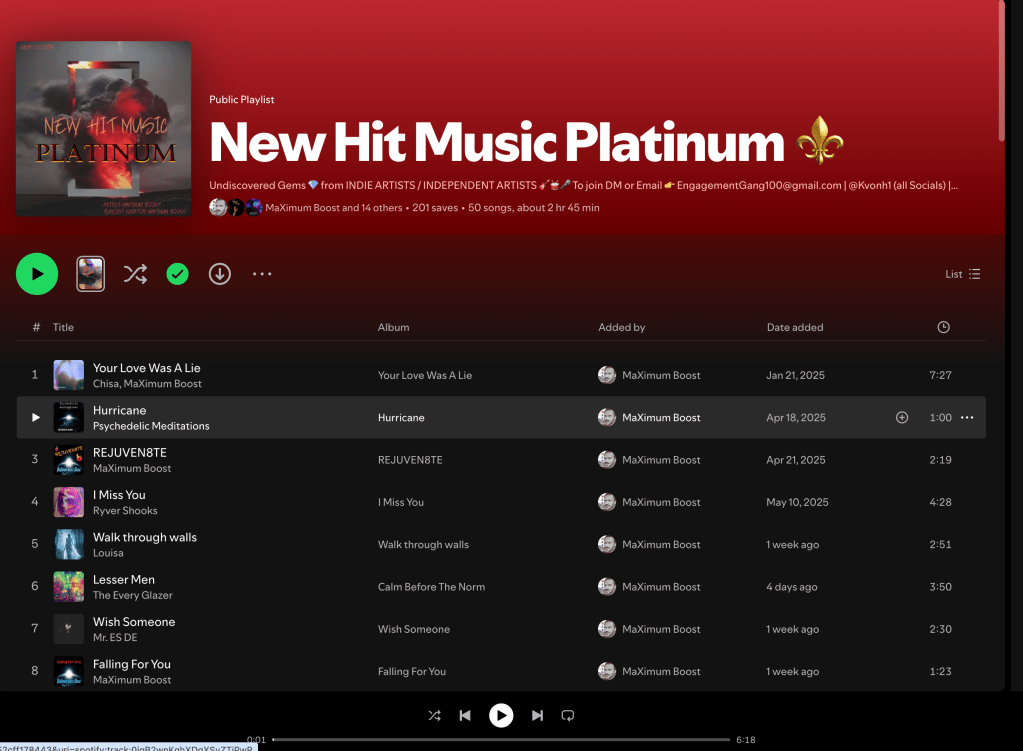Open the Mr. ES DE artist link

(115, 637)
